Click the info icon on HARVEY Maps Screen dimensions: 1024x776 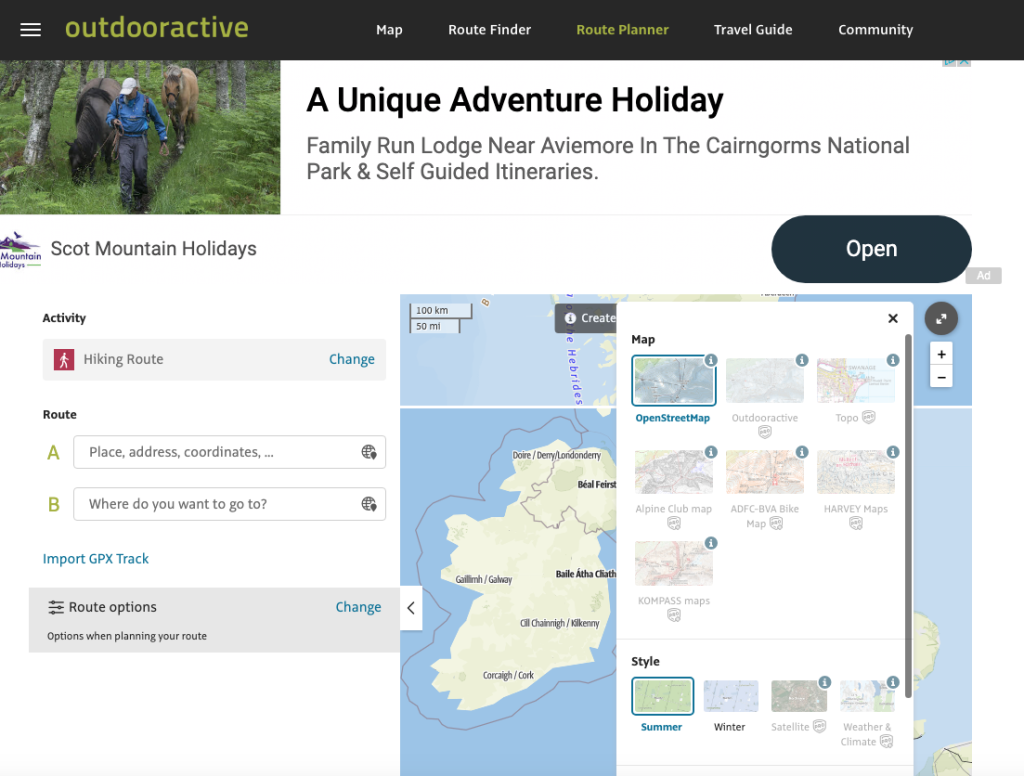[893, 452]
